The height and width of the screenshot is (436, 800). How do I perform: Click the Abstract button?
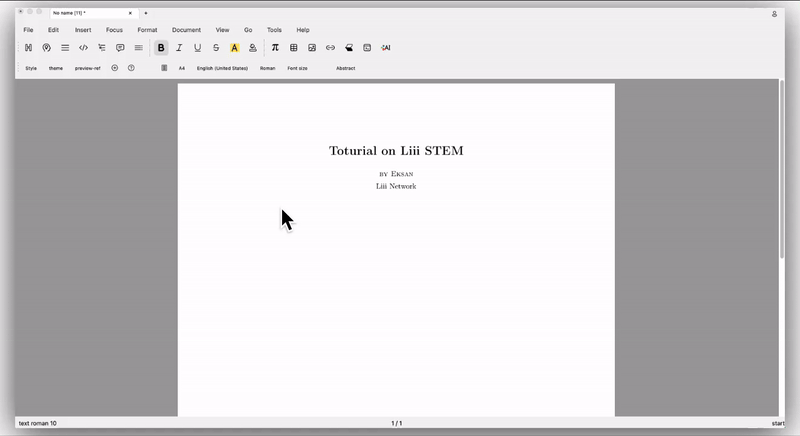coord(345,68)
